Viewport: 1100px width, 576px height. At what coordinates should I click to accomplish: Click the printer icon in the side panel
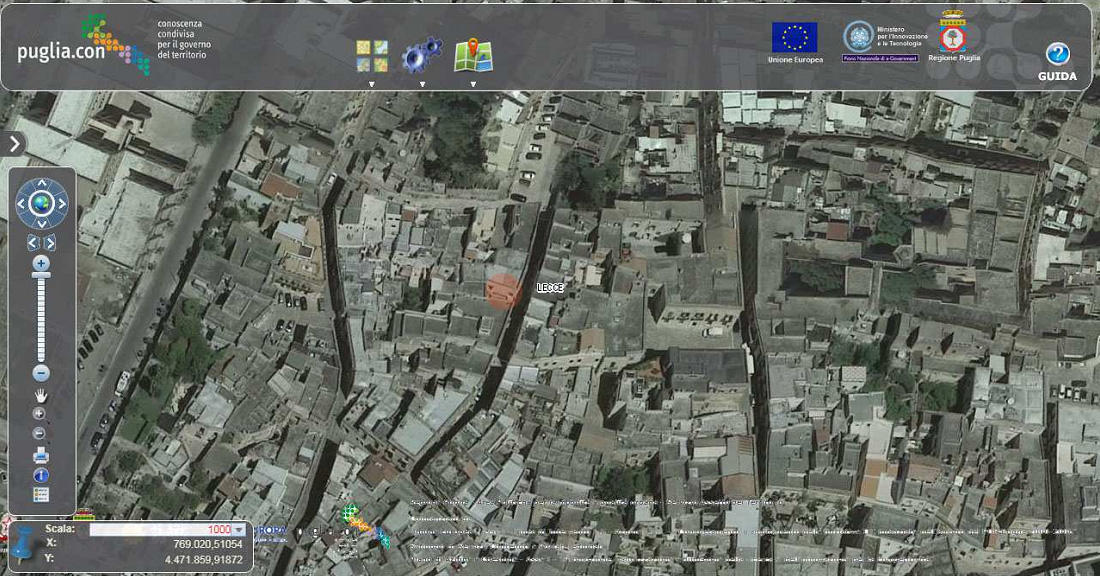click(x=41, y=456)
